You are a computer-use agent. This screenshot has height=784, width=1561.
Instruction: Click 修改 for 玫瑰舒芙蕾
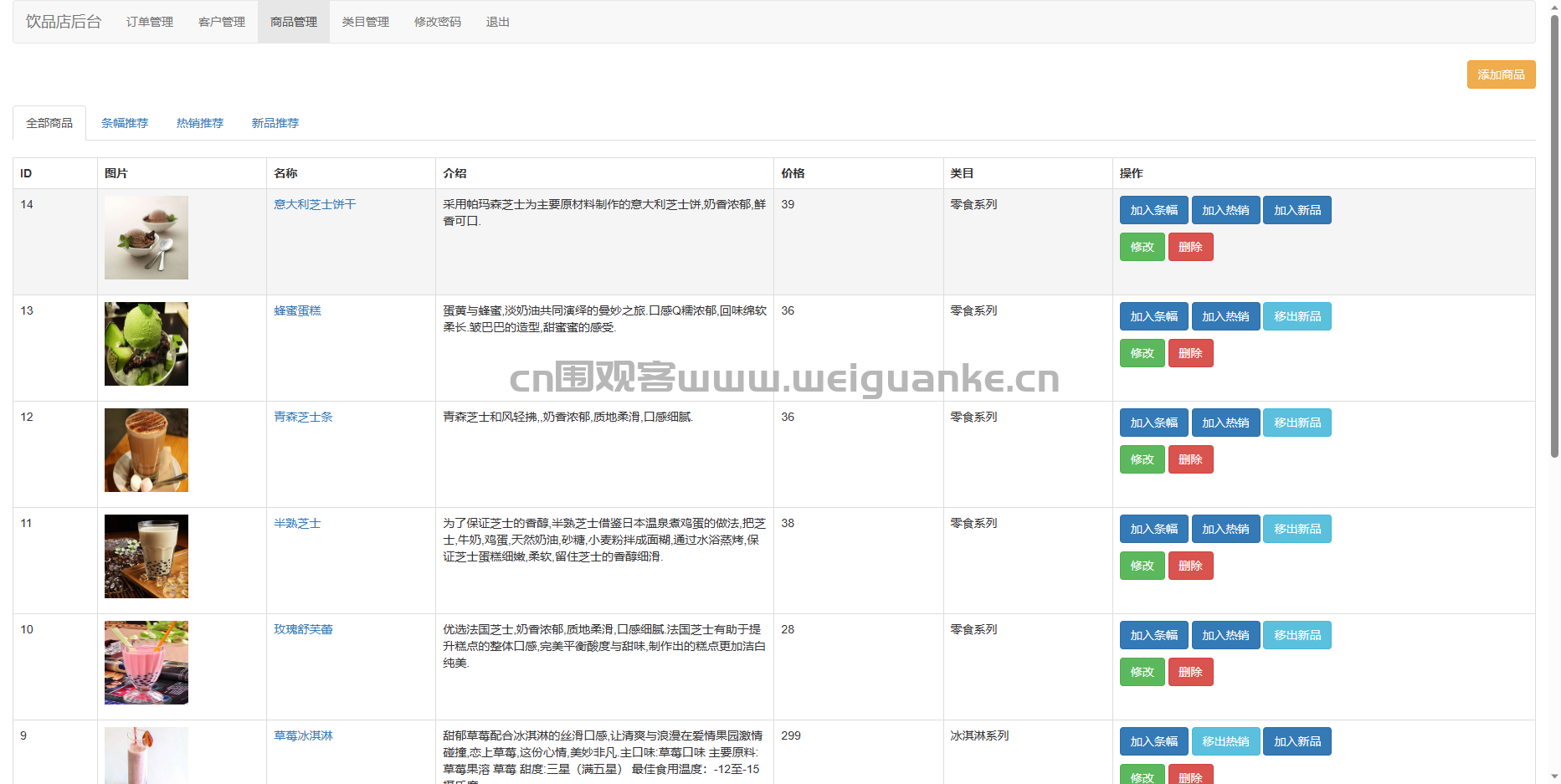1142,672
